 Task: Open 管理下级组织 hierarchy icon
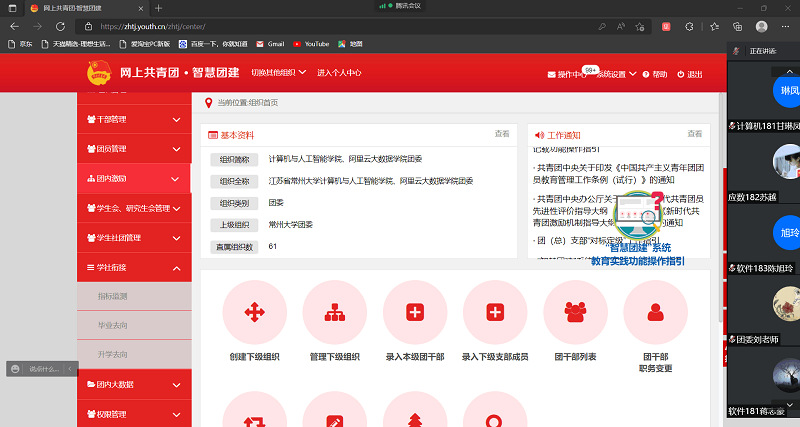(335, 312)
